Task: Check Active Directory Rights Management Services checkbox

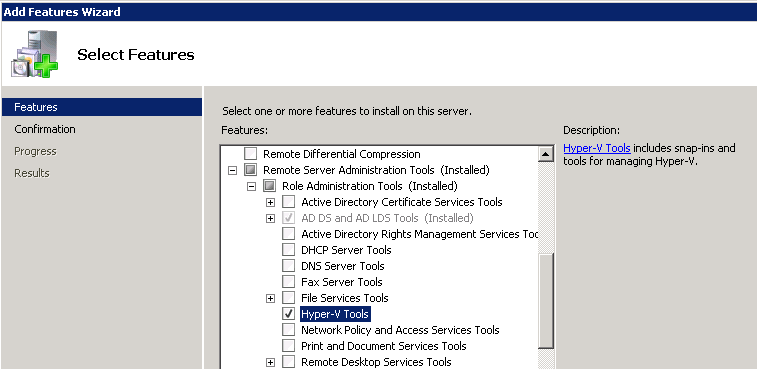Action: click(288, 234)
